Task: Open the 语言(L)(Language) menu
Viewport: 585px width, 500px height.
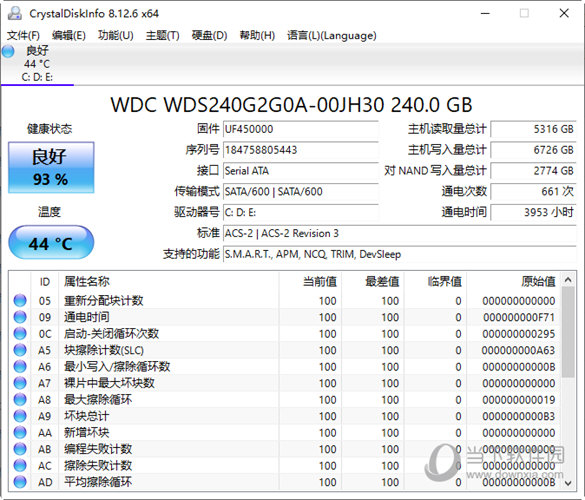Action: pos(332,35)
